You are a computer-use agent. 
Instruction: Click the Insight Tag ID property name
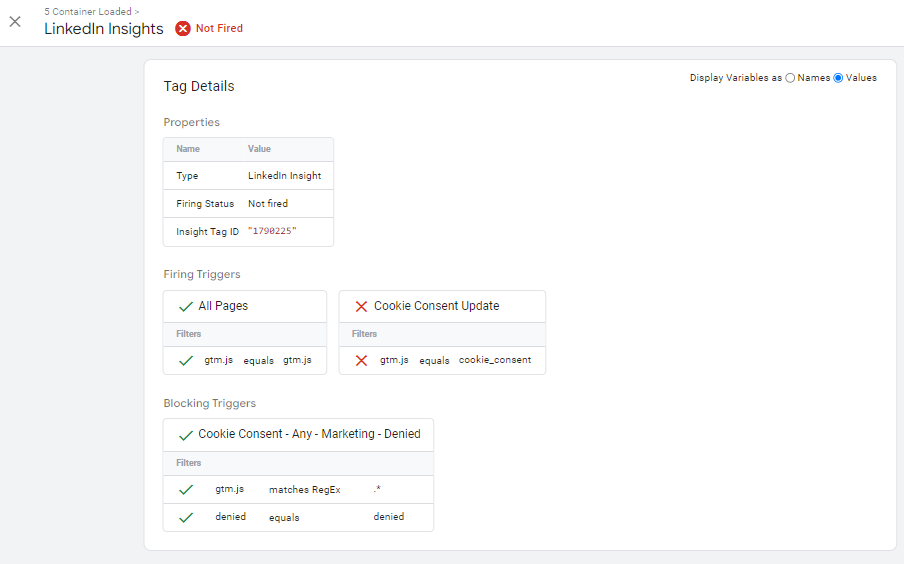tap(207, 231)
